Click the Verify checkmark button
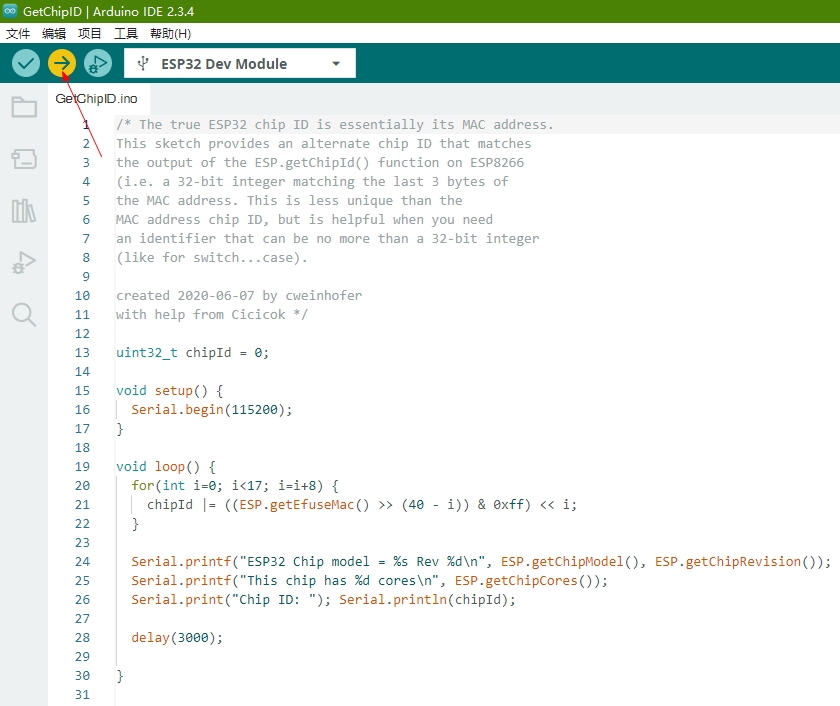Image resolution: width=840 pixels, height=706 pixels. 26,63
